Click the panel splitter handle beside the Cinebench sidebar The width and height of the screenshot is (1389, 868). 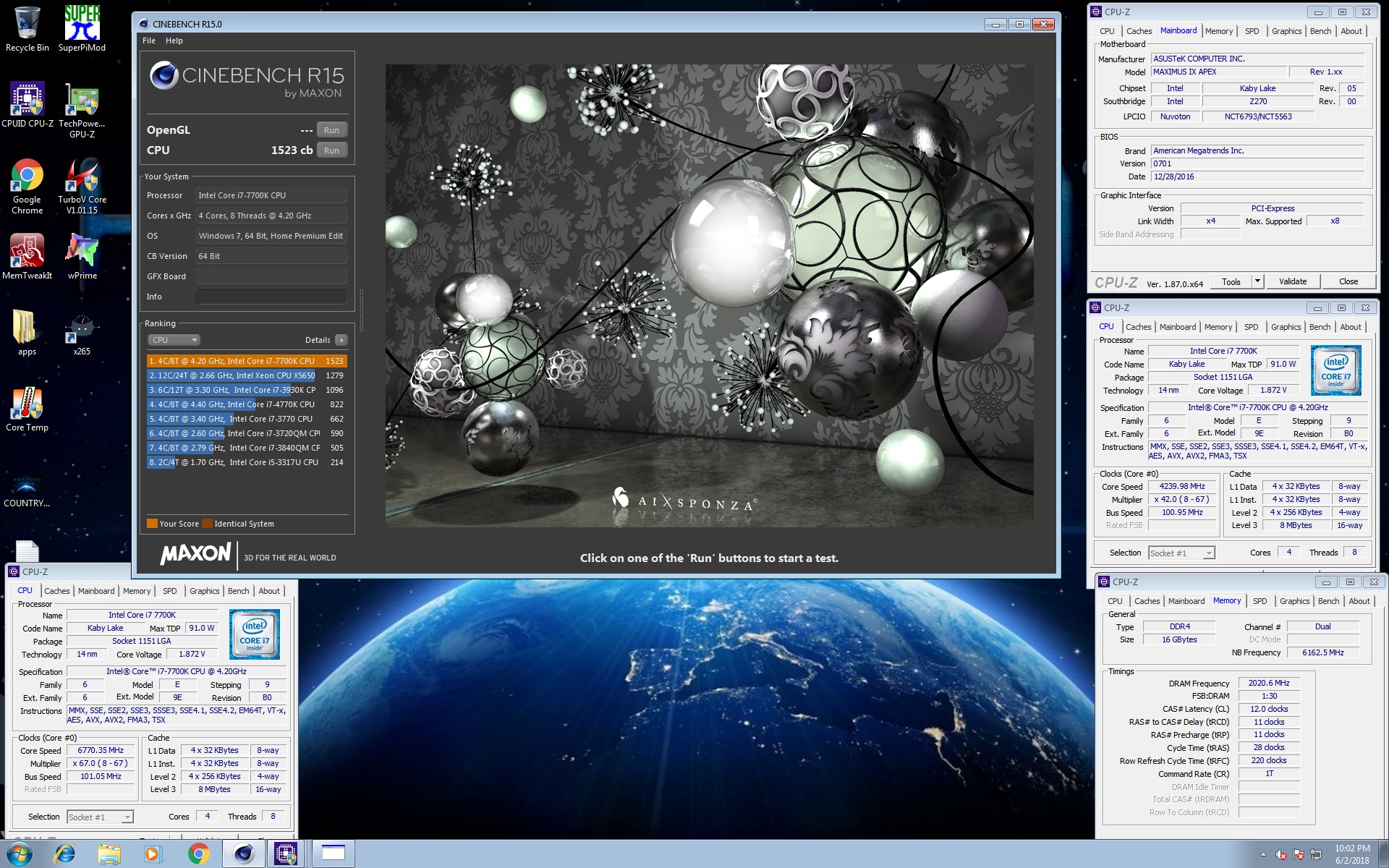click(x=361, y=311)
